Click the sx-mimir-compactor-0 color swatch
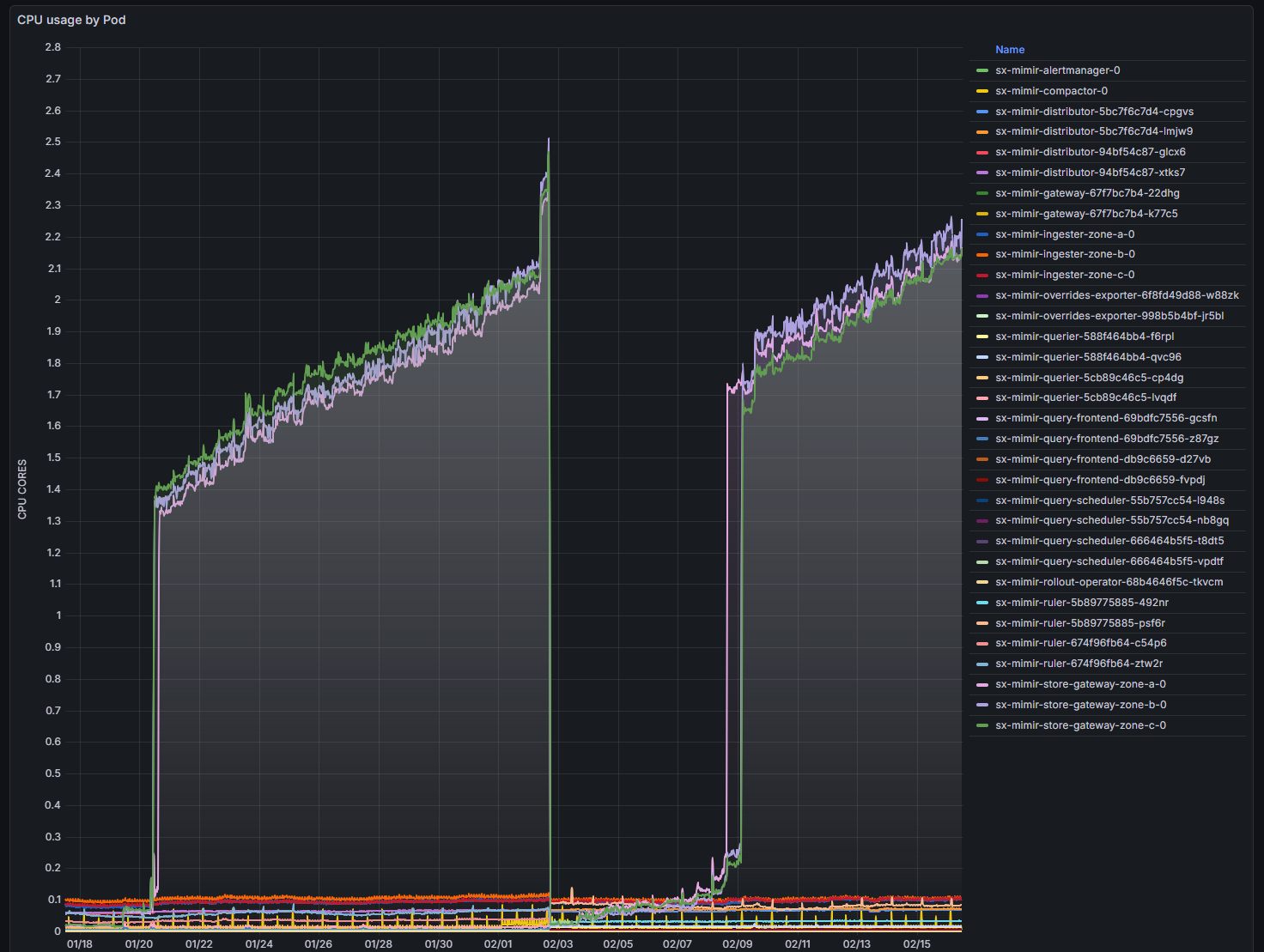The width and height of the screenshot is (1264, 952). tap(982, 91)
